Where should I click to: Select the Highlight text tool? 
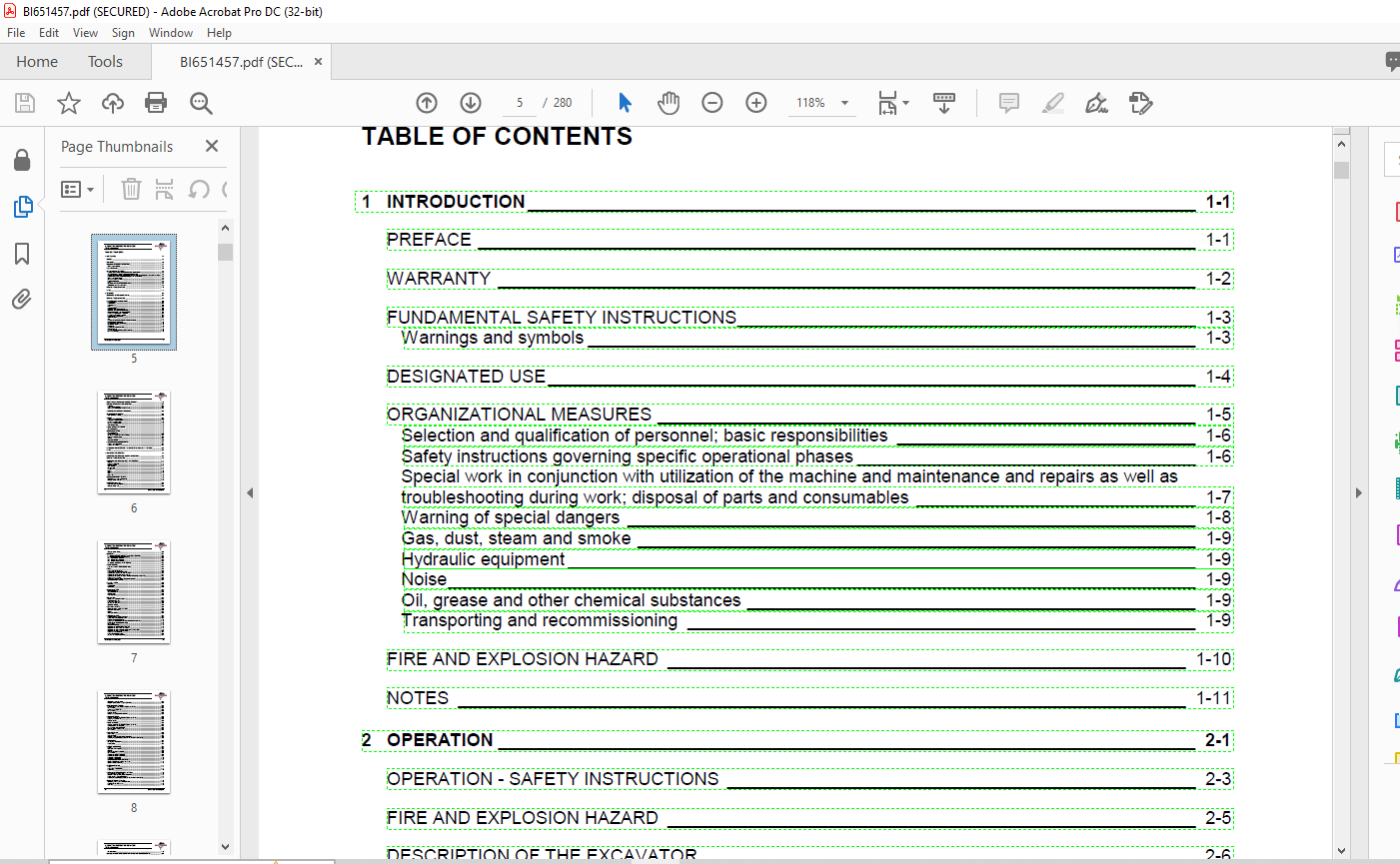coord(1052,103)
